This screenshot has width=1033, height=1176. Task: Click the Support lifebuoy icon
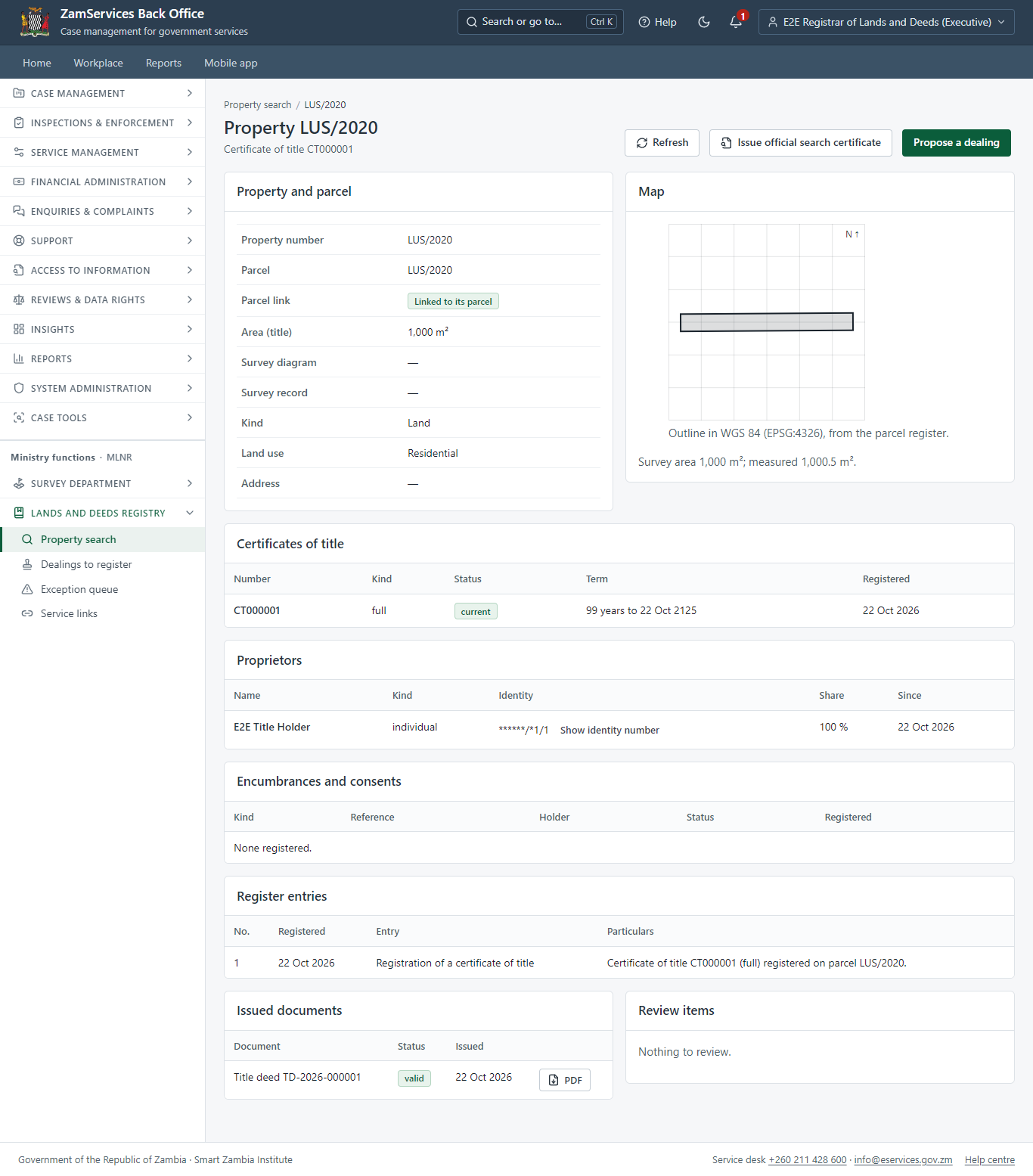(19, 240)
